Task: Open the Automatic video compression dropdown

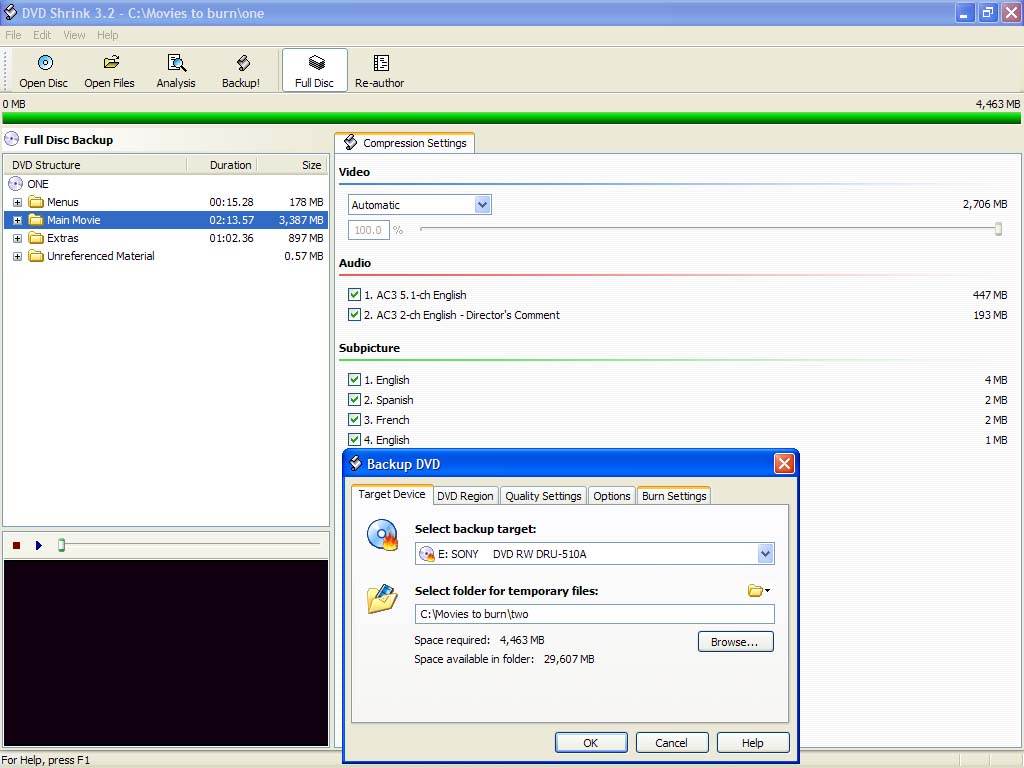Action: [482, 204]
